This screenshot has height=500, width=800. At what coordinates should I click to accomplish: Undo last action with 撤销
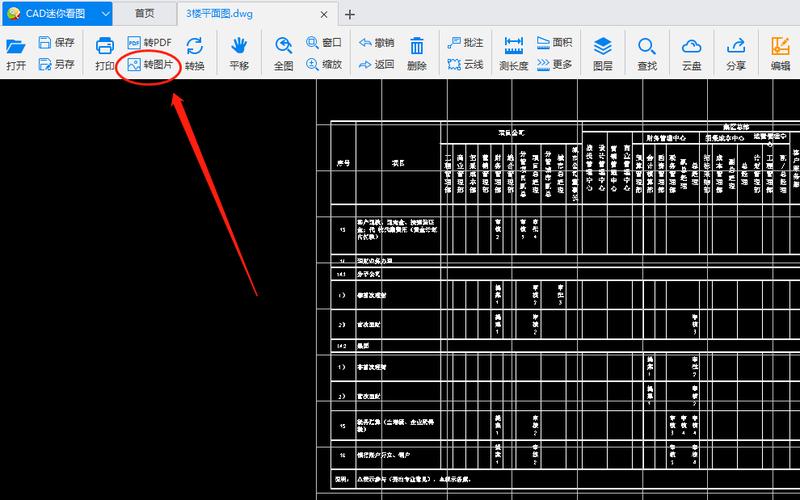(377, 43)
